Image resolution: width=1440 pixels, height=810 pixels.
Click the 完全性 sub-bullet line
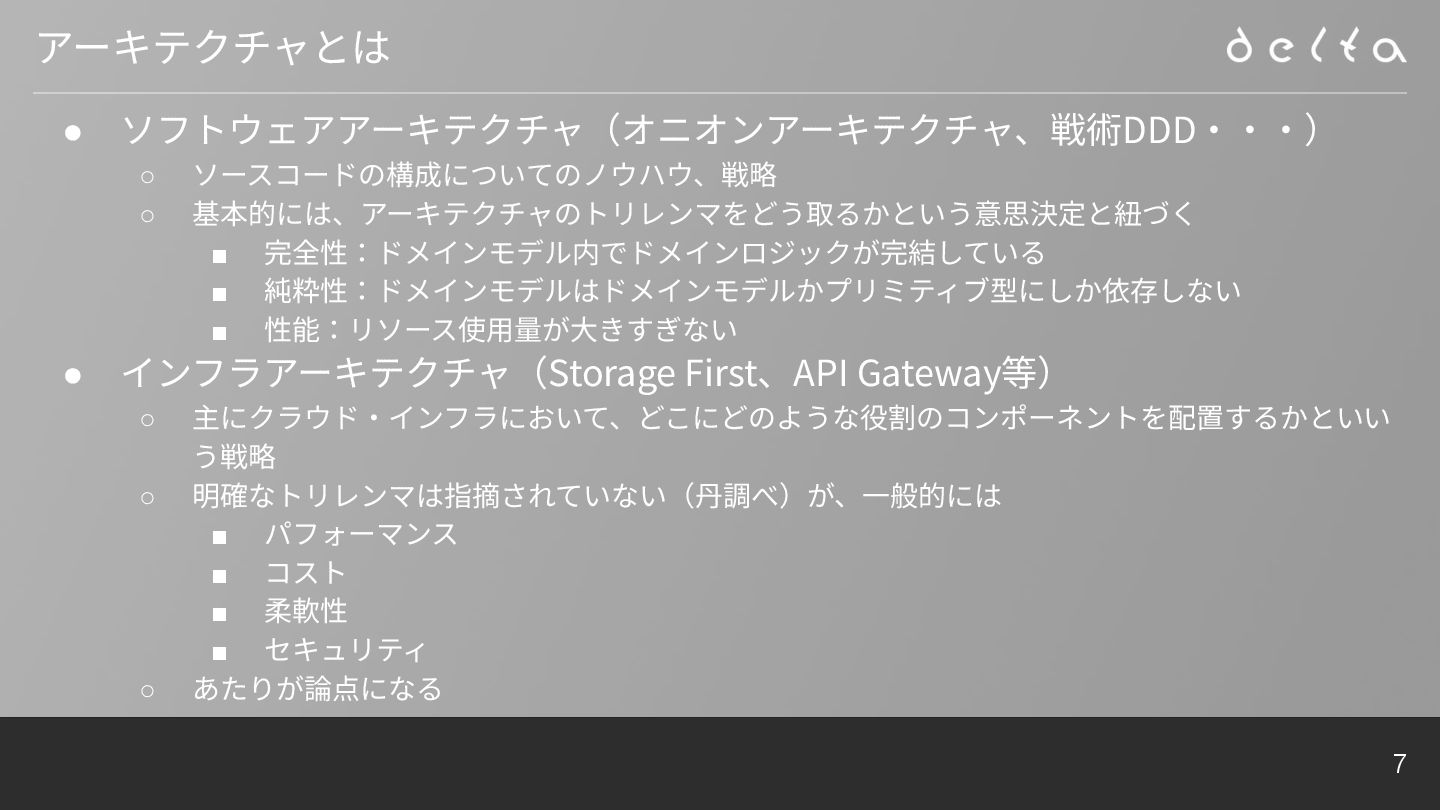coord(654,252)
